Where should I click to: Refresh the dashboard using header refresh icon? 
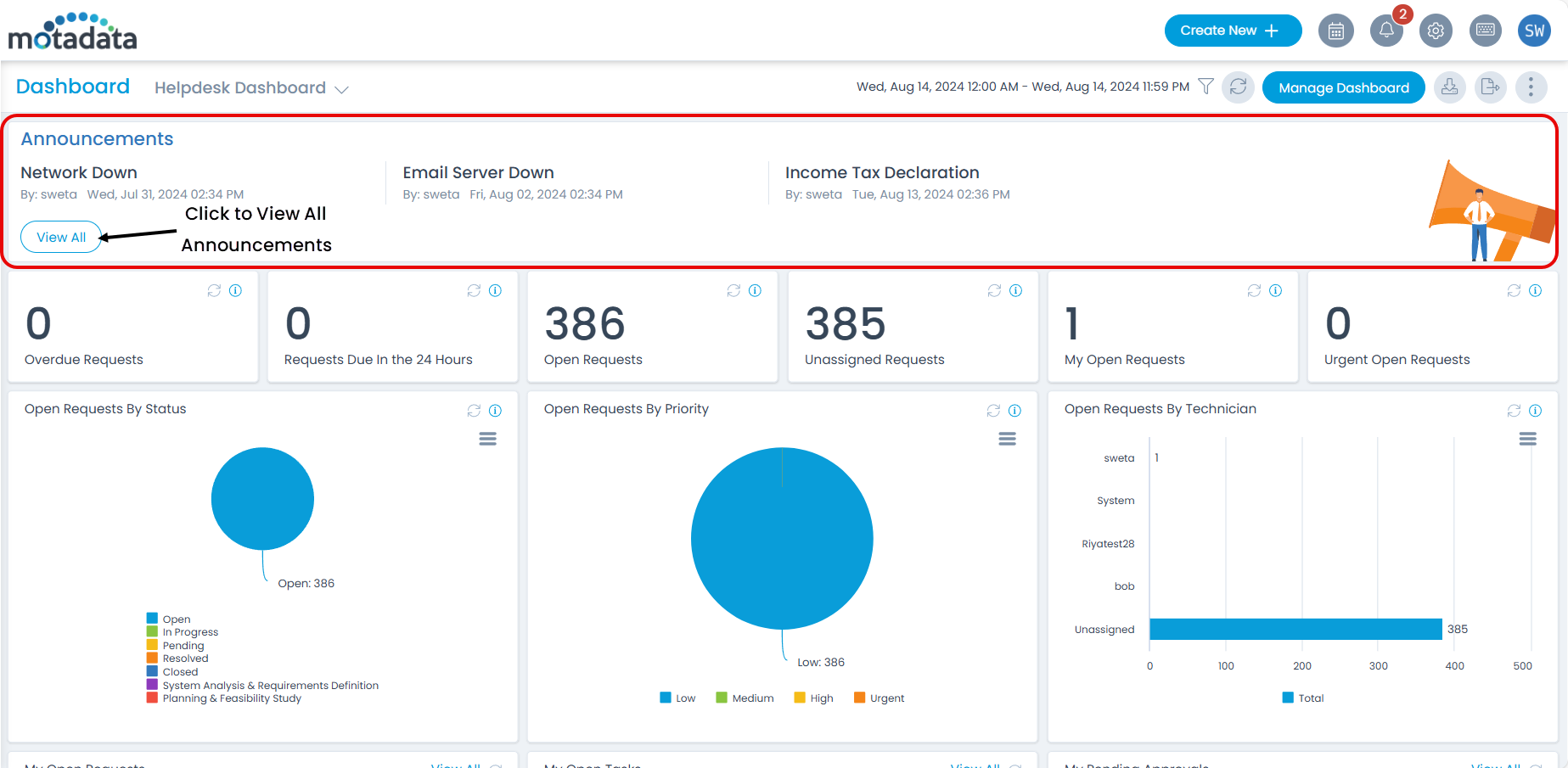tap(1238, 87)
